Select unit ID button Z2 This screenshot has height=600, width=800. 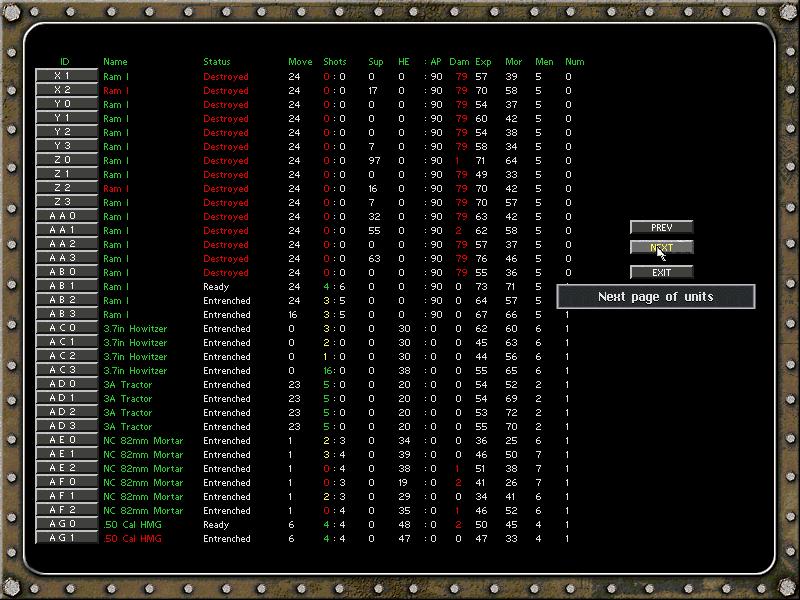point(68,187)
